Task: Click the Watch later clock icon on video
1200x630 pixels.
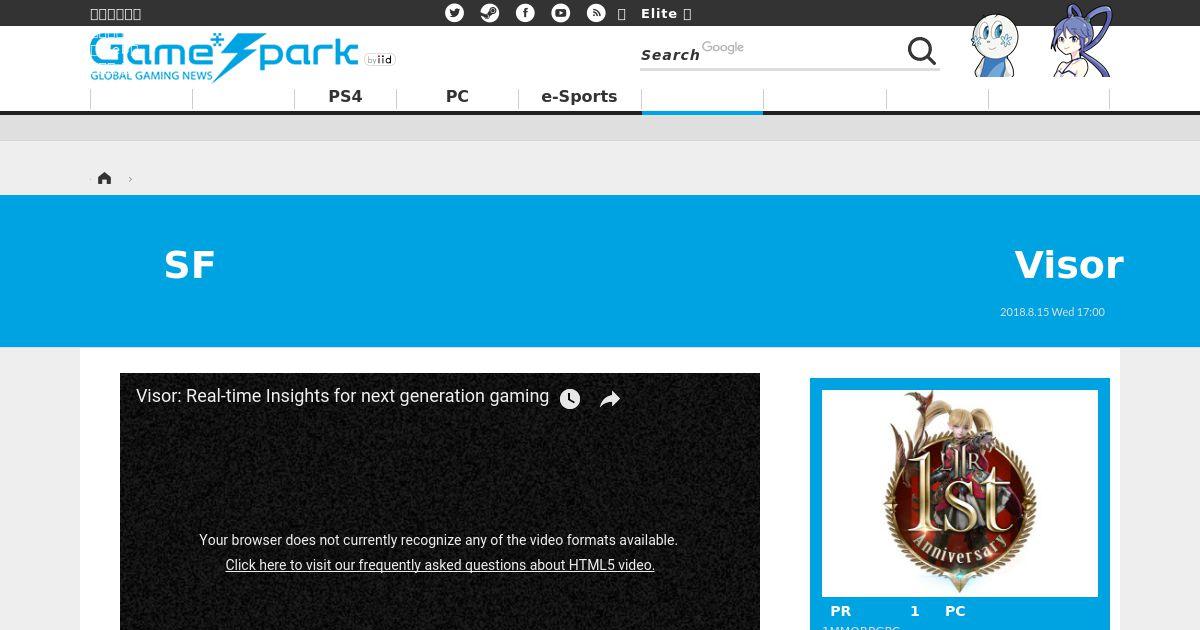Action: [570, 399]
